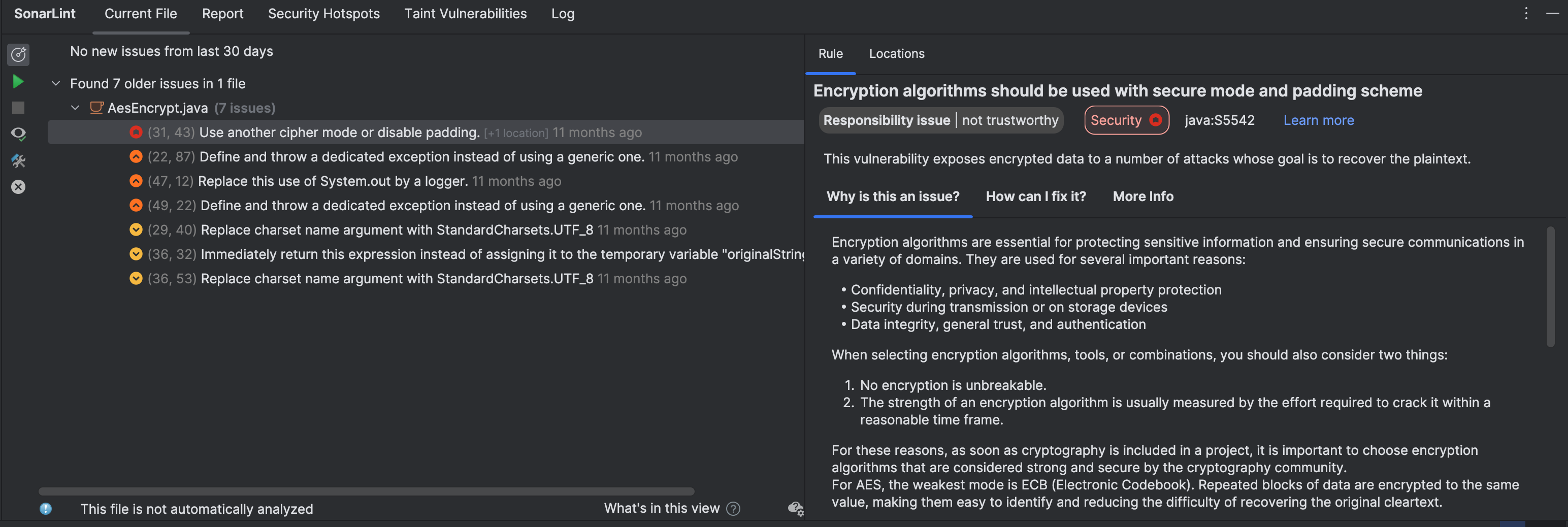Click the connection settings cloud icon
Screen dimensions: 1568x527
[x=795, y=509]
